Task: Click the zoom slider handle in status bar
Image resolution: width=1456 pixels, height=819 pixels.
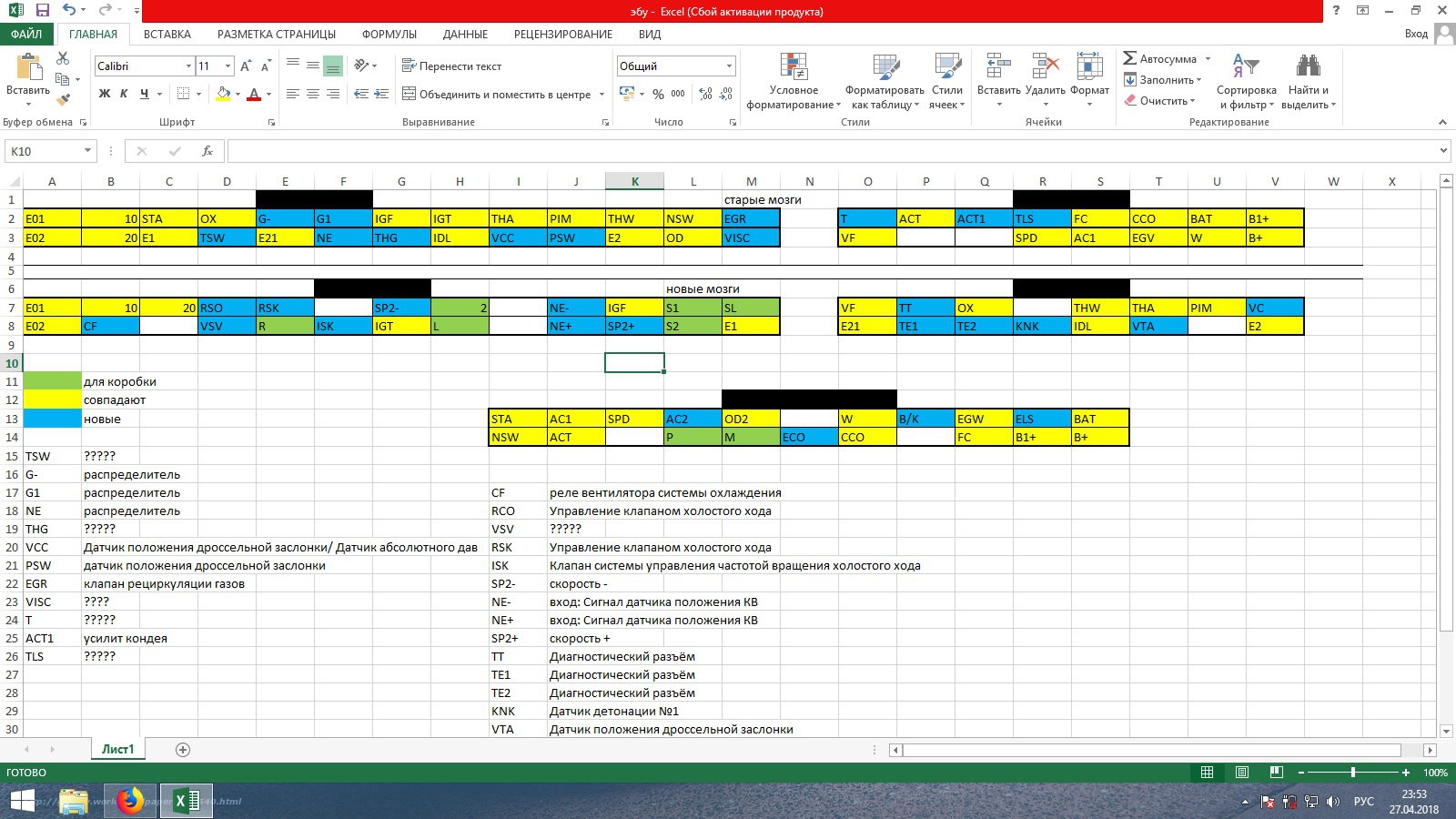Action: (x=1353, y=773)
